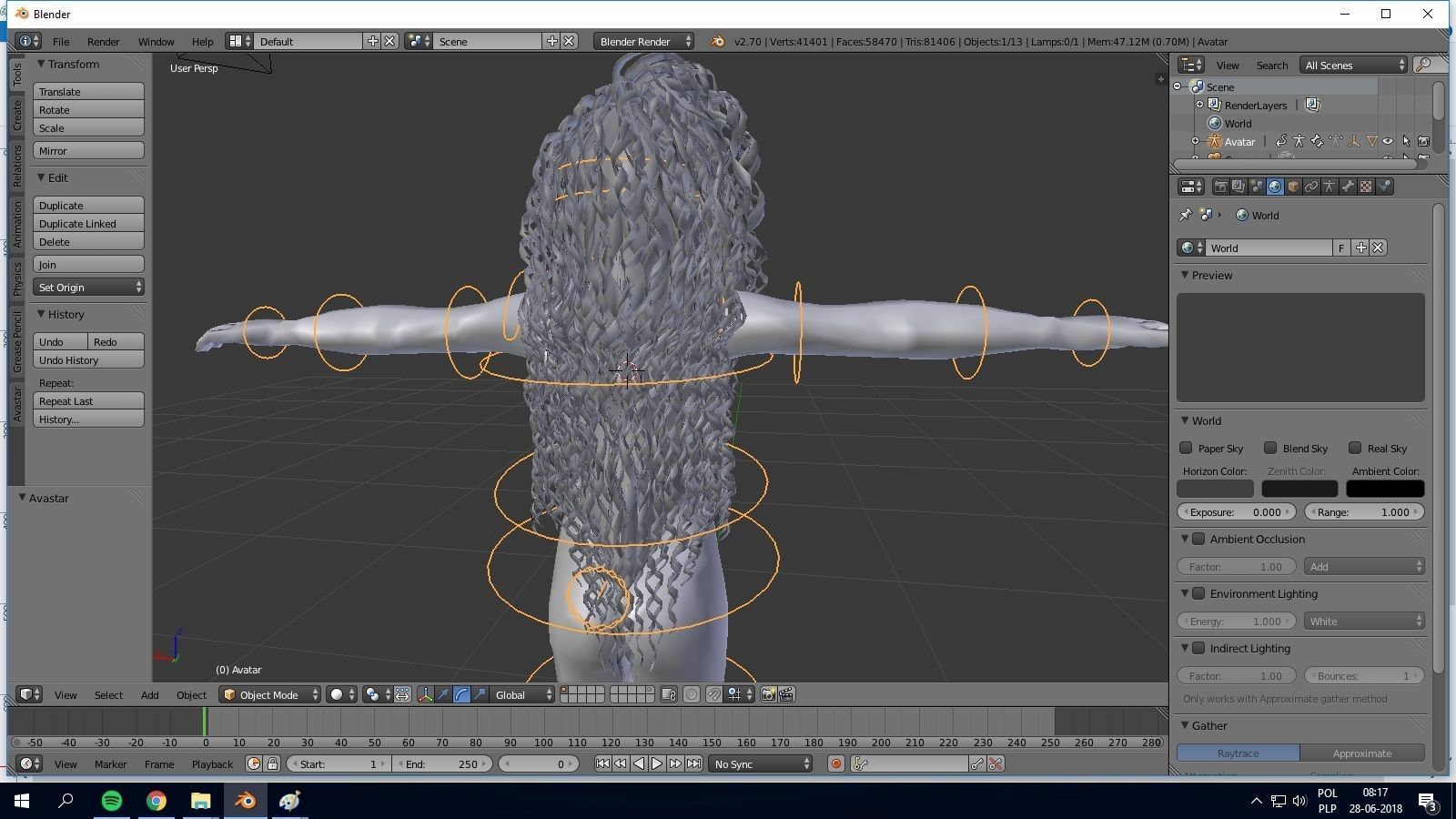Click the Exposure value slider

coord(1236,511)
